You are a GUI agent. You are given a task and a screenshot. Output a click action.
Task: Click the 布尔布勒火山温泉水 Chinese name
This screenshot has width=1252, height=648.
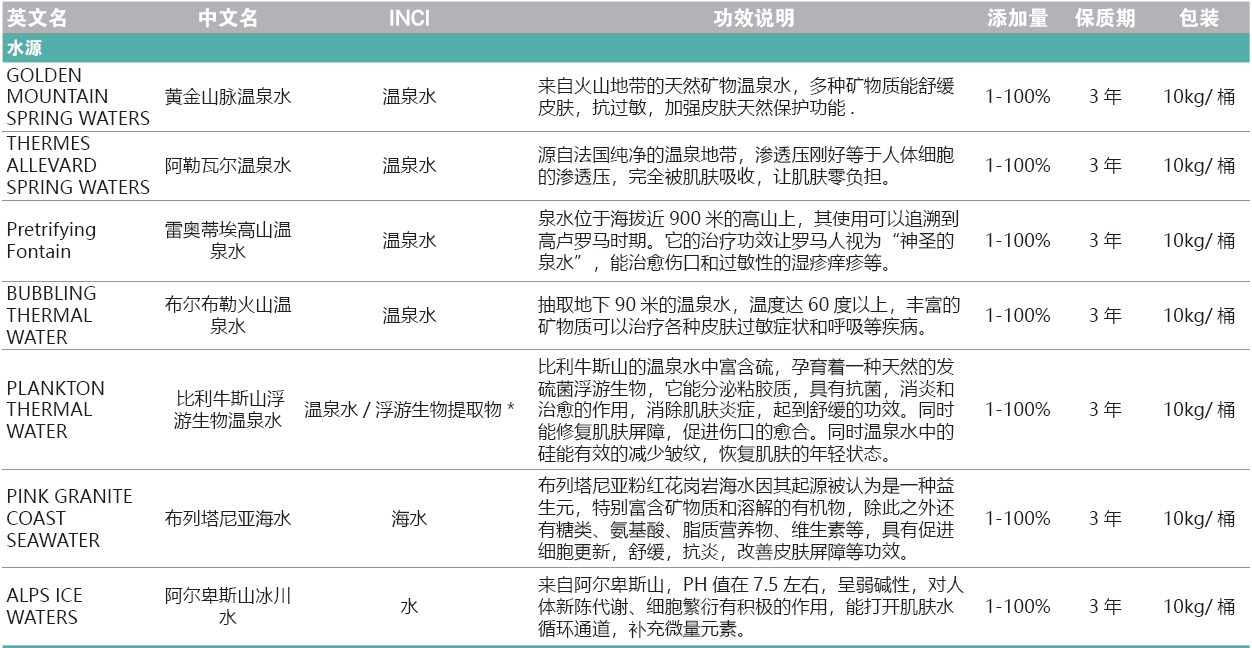click(228, 315)
